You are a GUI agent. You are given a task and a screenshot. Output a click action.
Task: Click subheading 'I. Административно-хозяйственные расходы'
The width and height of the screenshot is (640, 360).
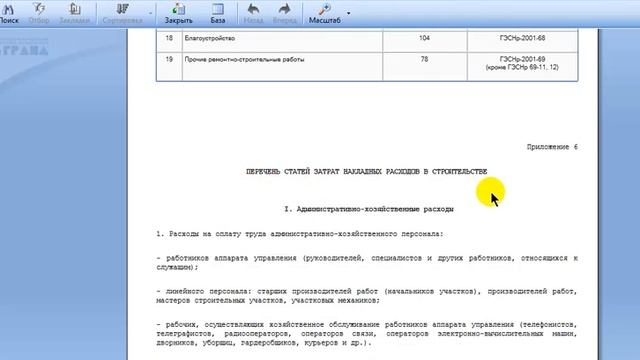pyautogui.click(x=369, y=209)
